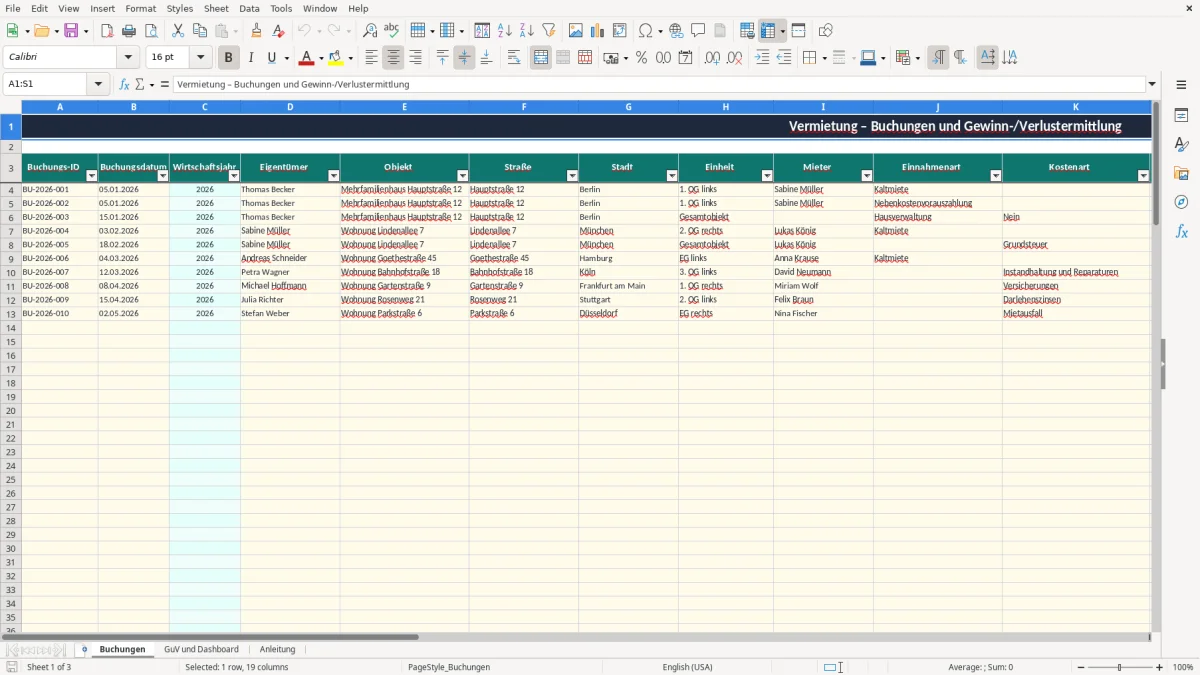The image size is (1200, 675).
Task: Undo last action arrow icon
Action: coord(304,31)
